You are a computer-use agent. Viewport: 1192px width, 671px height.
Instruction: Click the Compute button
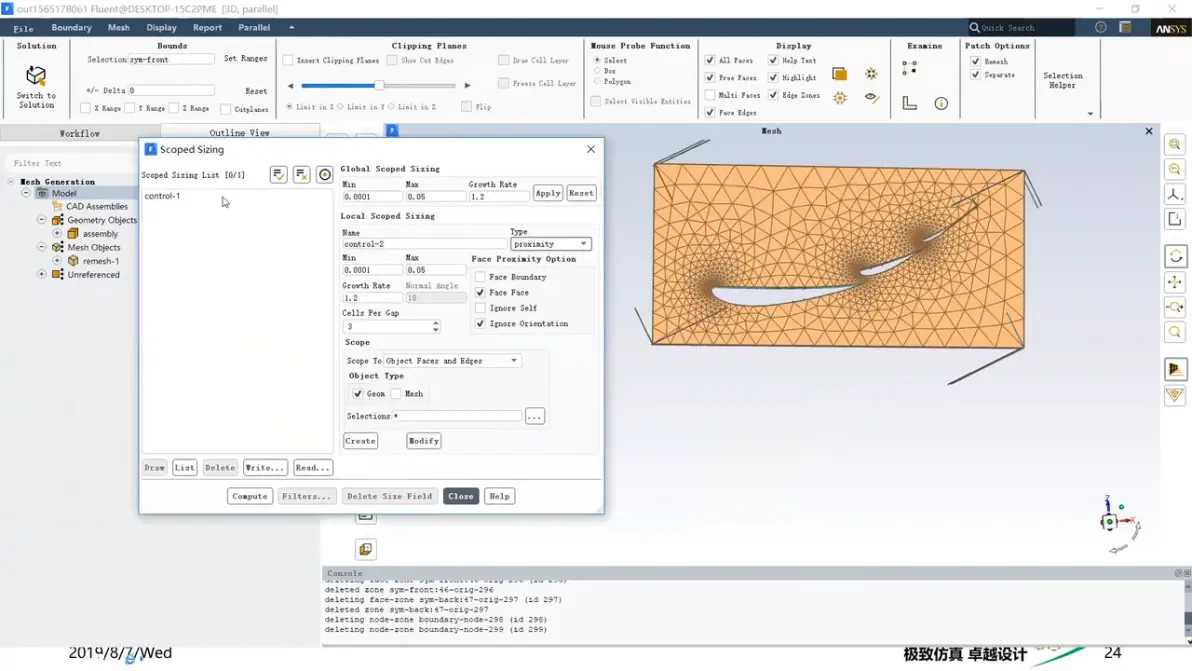point(249,496)
